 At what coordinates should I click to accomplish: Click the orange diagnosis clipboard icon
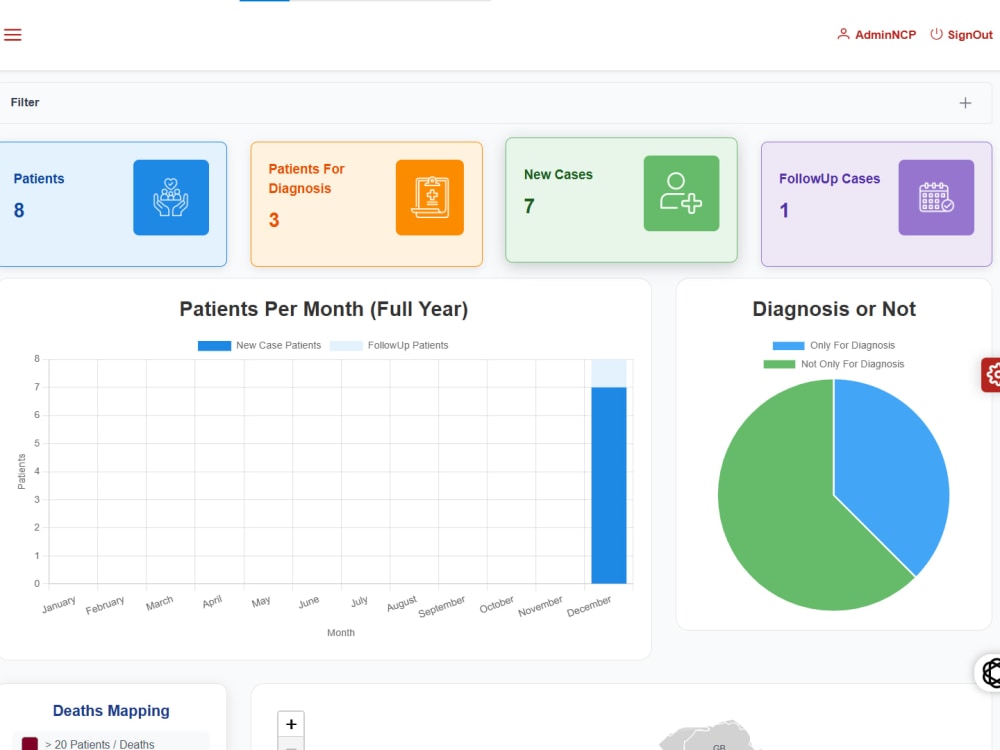430,197
